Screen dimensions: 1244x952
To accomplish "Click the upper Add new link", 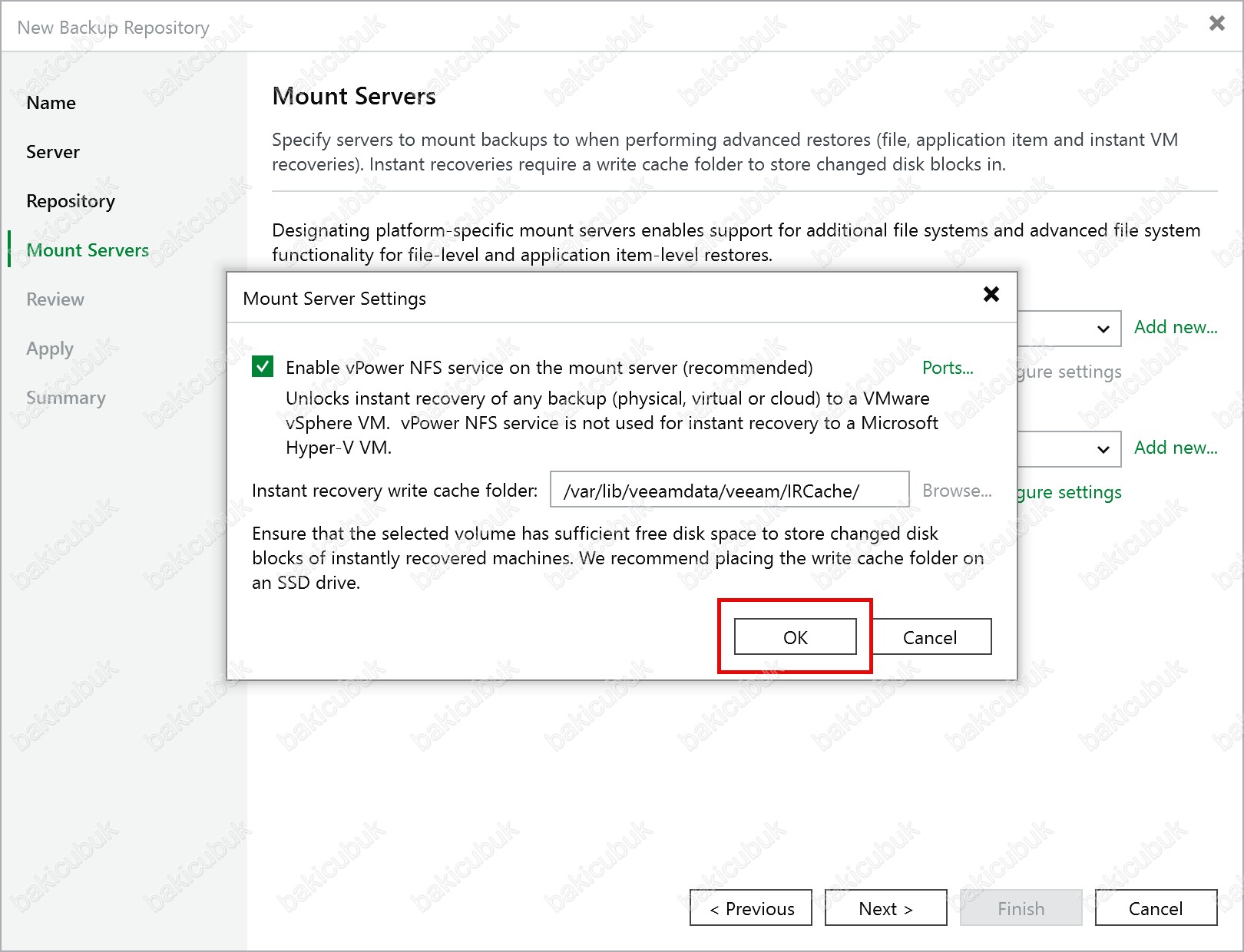I will (1175, 327).
